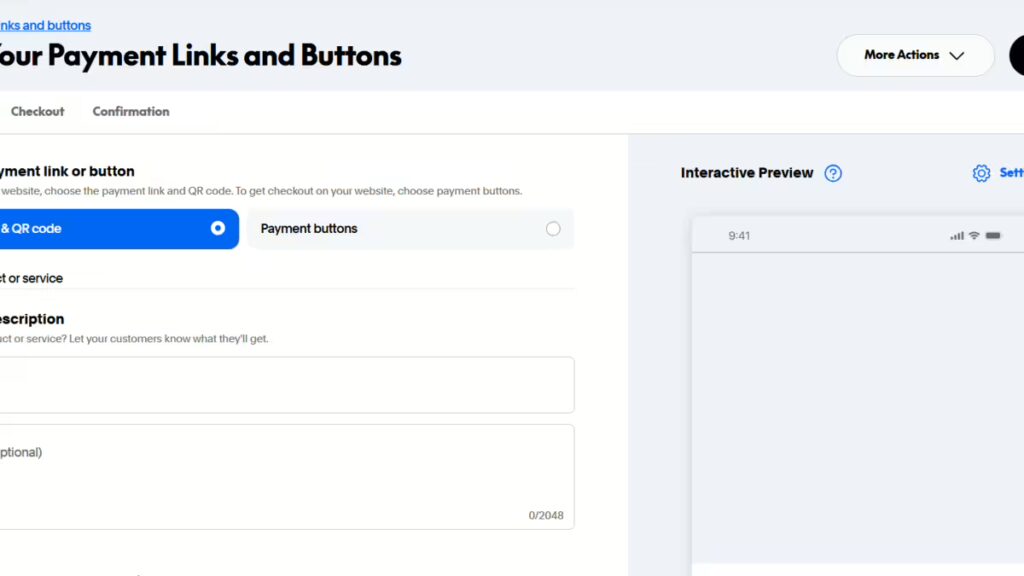Switch to the Checkout tab

(37, 111)
